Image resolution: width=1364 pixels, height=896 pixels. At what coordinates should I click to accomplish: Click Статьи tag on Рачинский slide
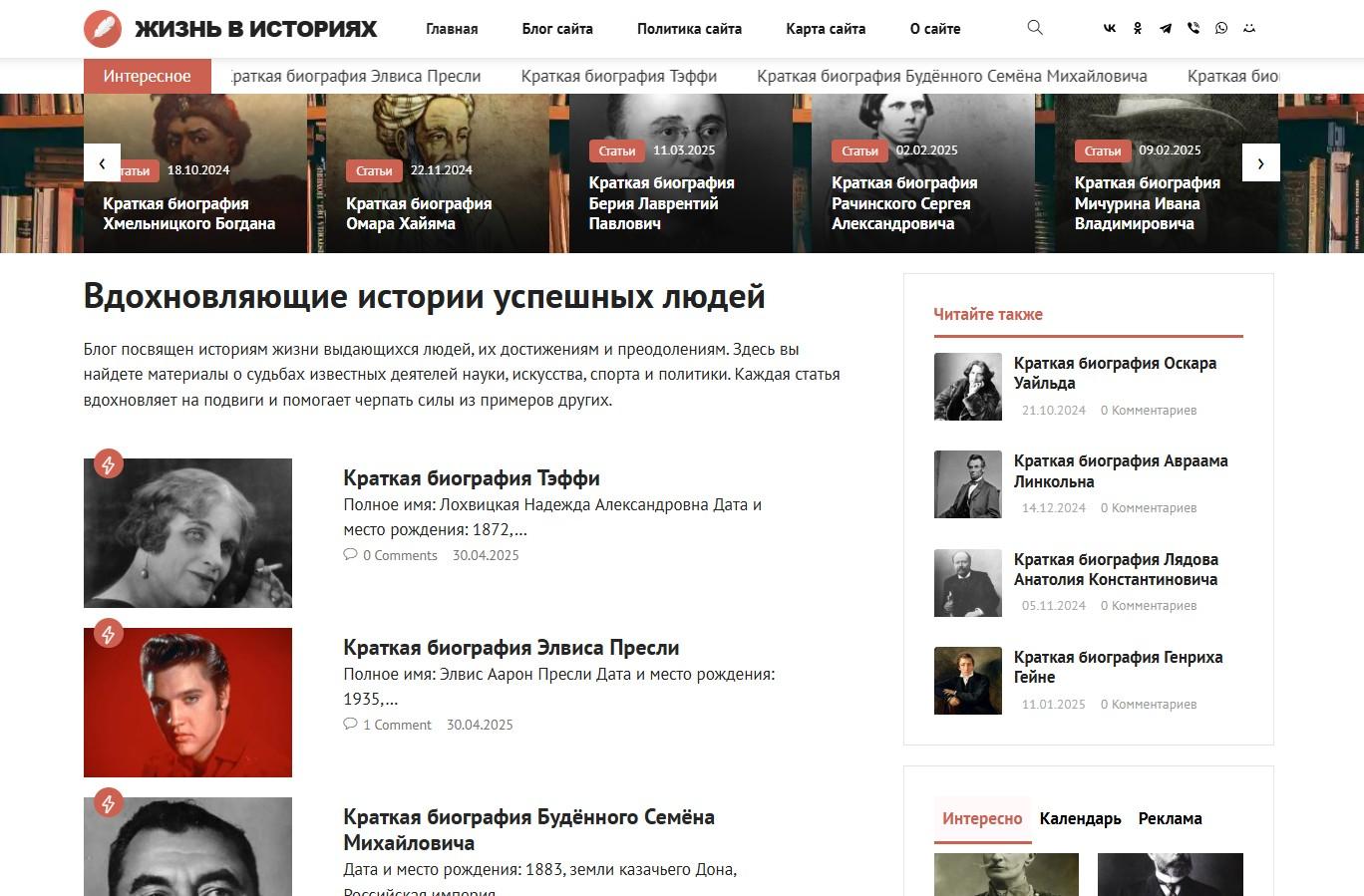[859, 150]
